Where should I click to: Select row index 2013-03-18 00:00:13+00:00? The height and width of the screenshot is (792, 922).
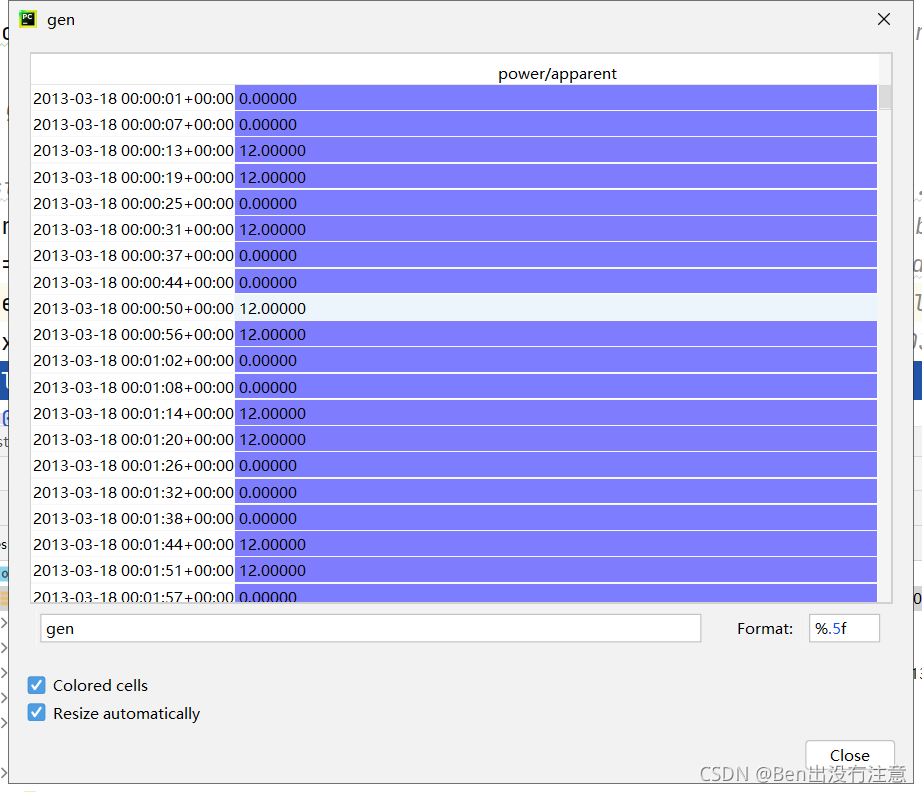(x=133, y=151)
